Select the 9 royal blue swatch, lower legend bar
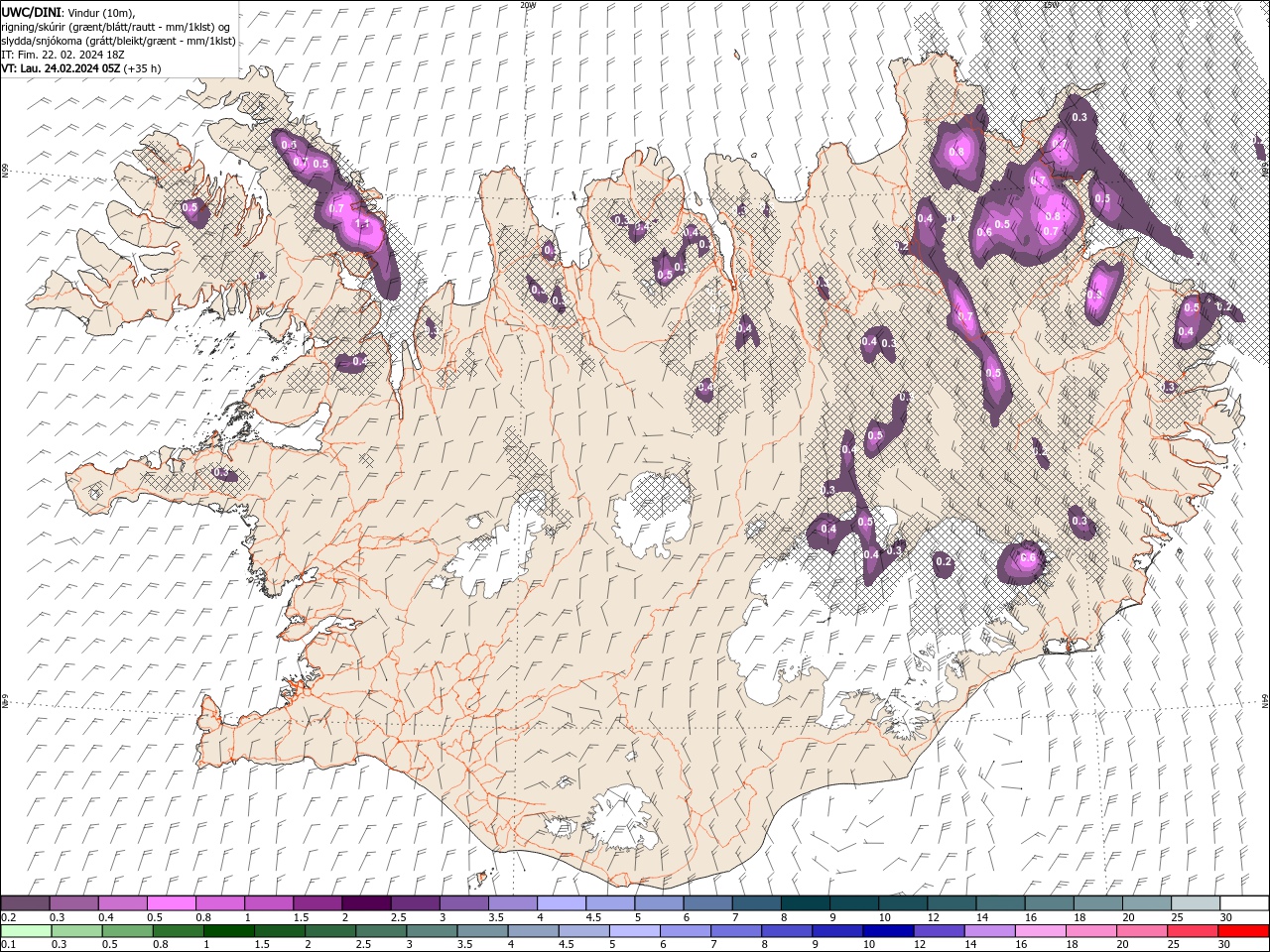This screenshot has width=1270, height=952. pos(836,931)
